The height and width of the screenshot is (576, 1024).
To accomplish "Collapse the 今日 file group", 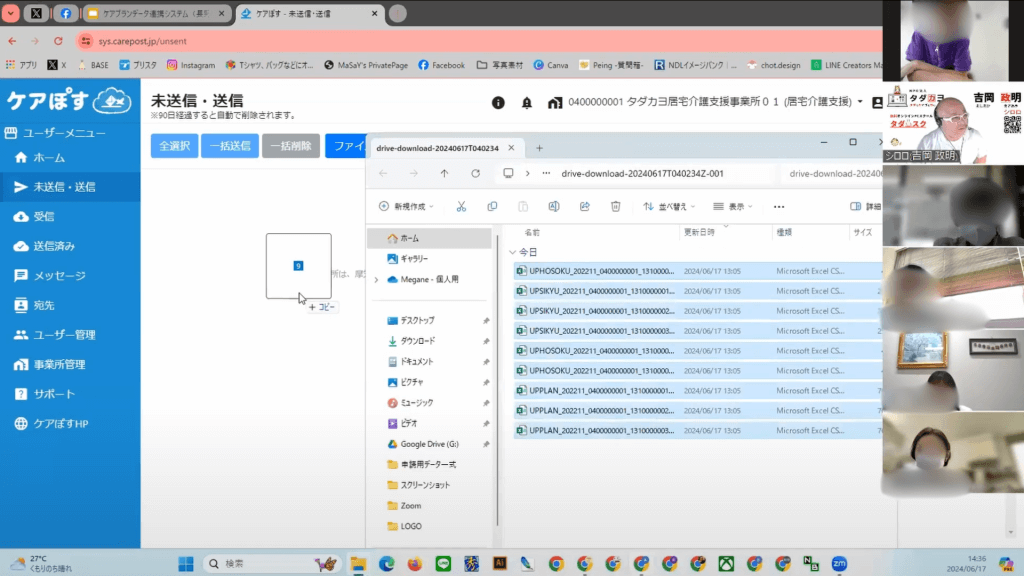I will click(513, 252).
